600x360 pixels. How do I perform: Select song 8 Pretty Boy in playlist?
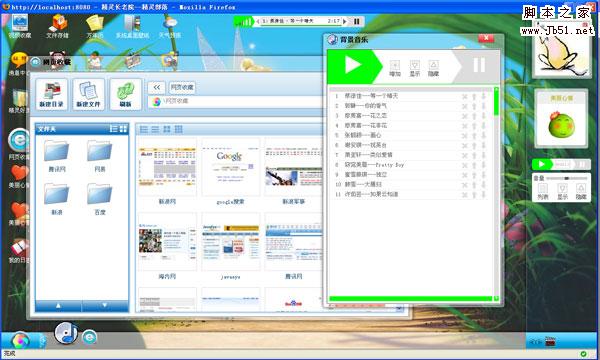point(409,165)
